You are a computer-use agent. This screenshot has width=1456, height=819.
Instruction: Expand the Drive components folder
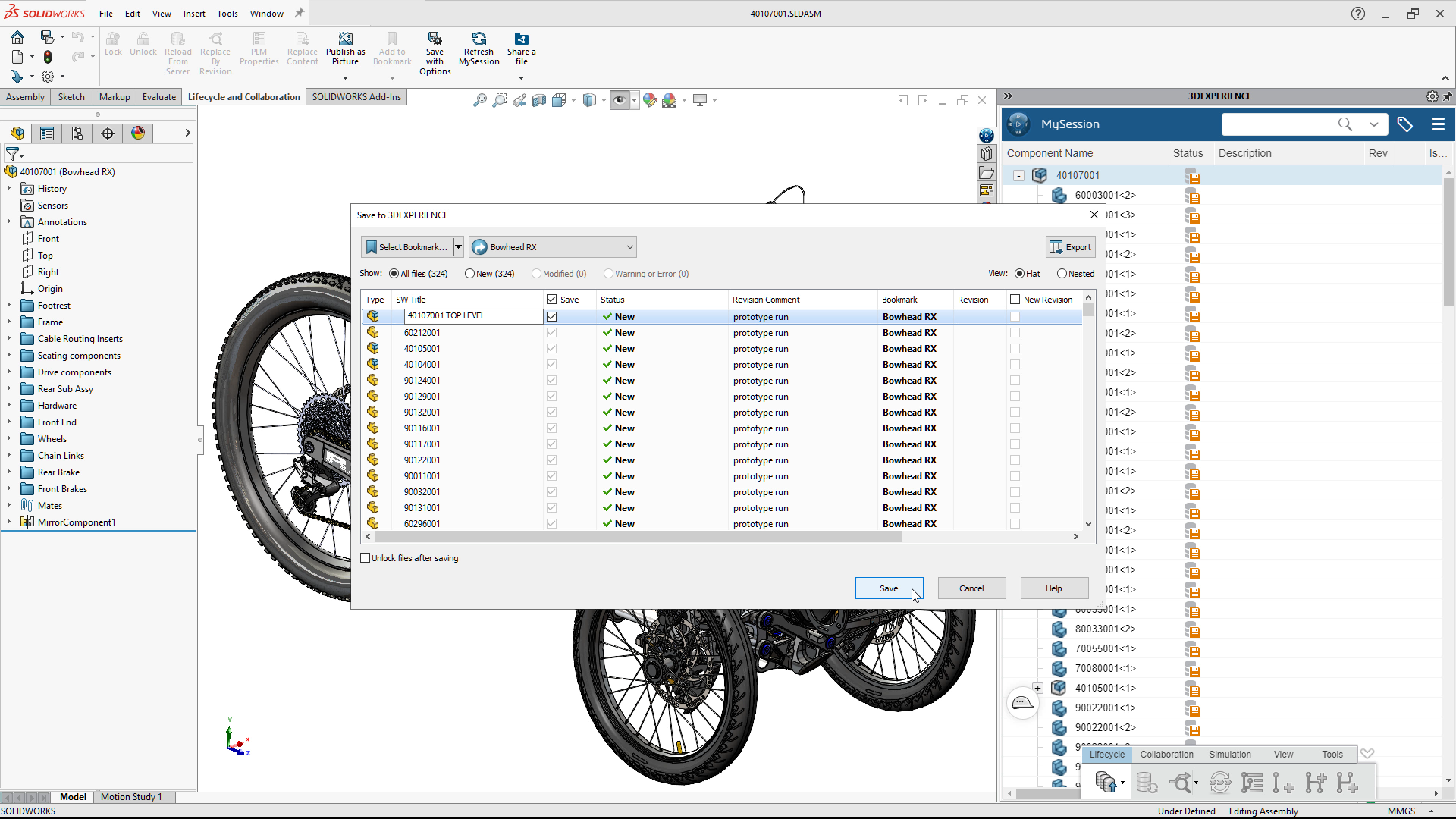tap(9, 372)
